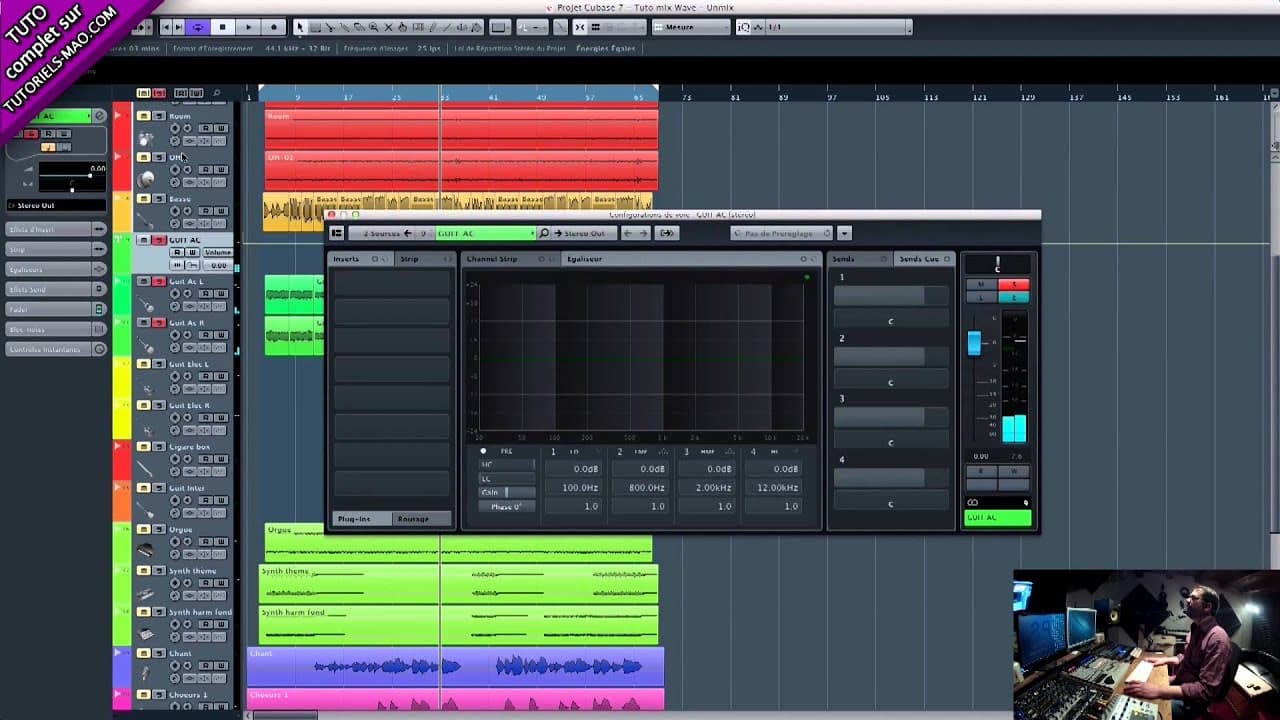
Task: Expand the Fader inspector section
Action: point(56,309)
